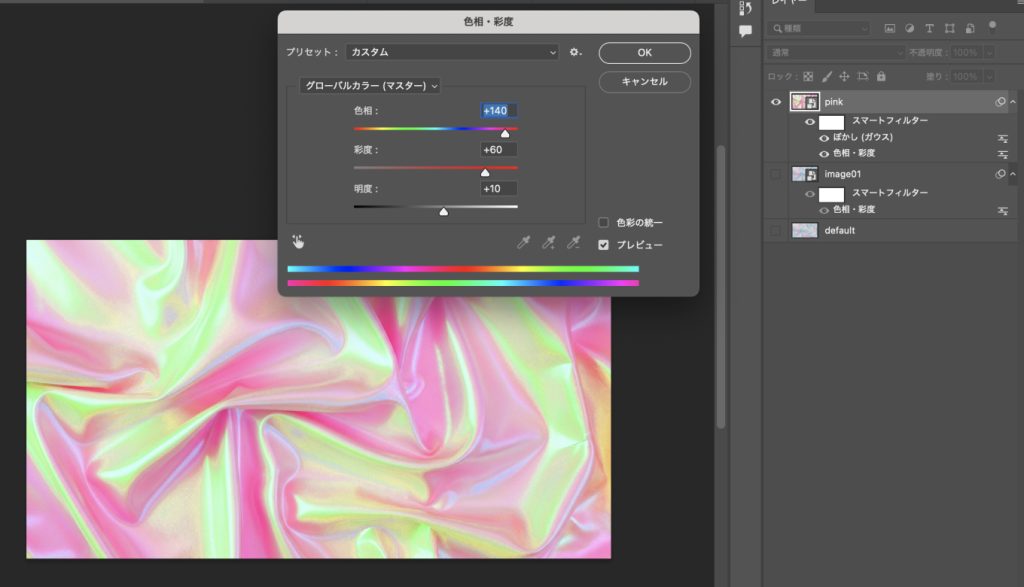The image size is (1024, 587).
Task: Open the preset options gear menu
Action: click(575, 52)
